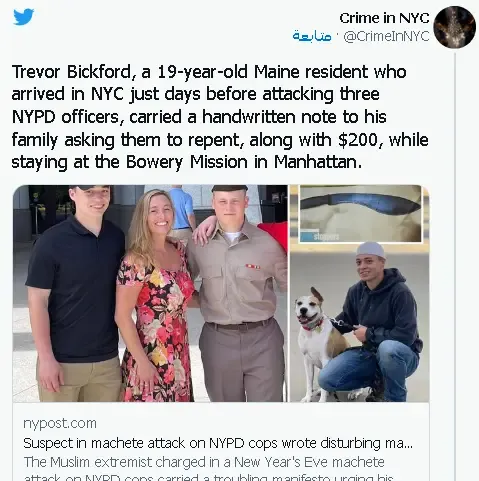Click the woman in the floral dress
Viewport: 479px width, 481px height.
155,297
